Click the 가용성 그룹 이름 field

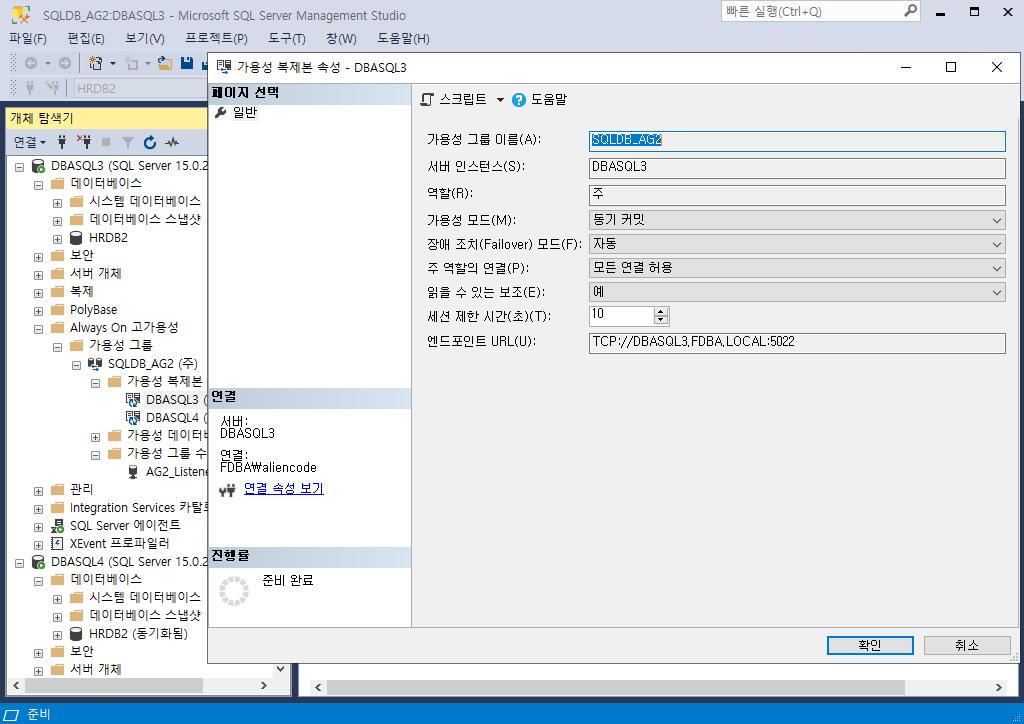pyautogui.click(x=797, y=140)
